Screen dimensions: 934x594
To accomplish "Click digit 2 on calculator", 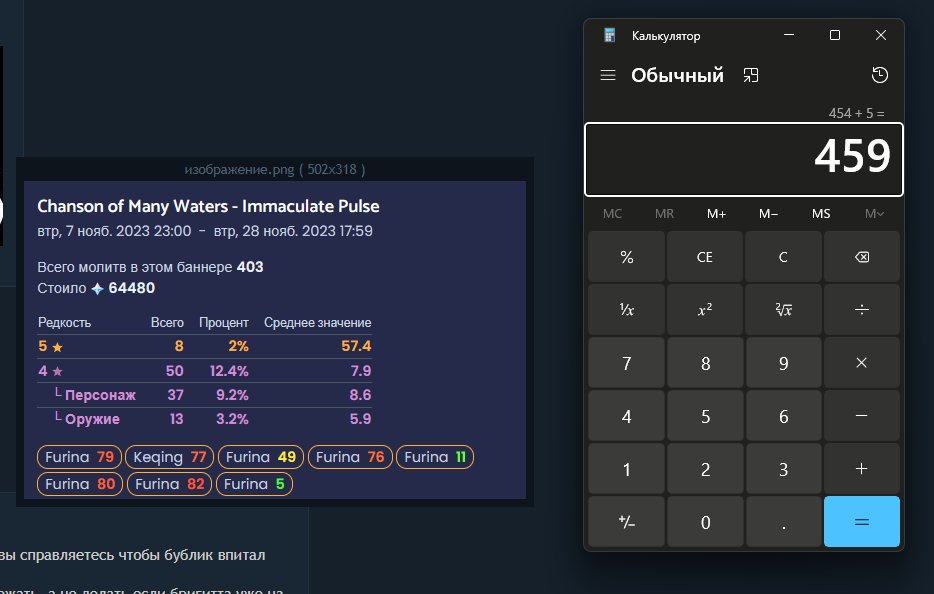I will [705, 469].
